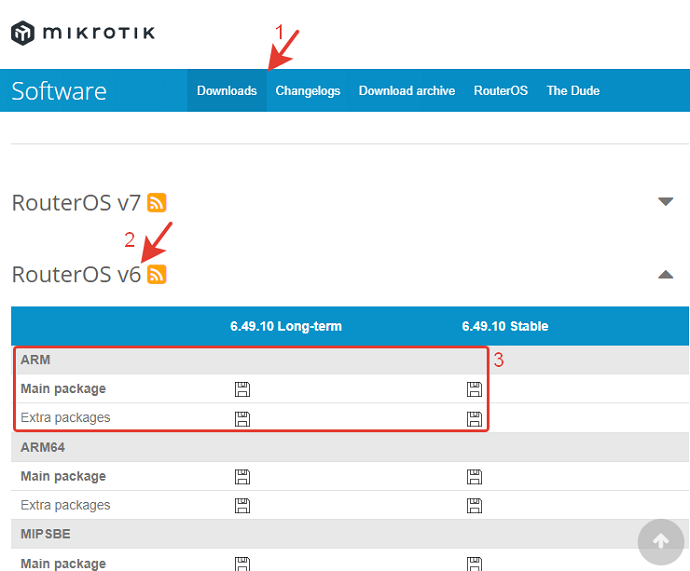Click the RouterOS v6 heading
This screenshot has width=690, height=571.
coord(76,275)
